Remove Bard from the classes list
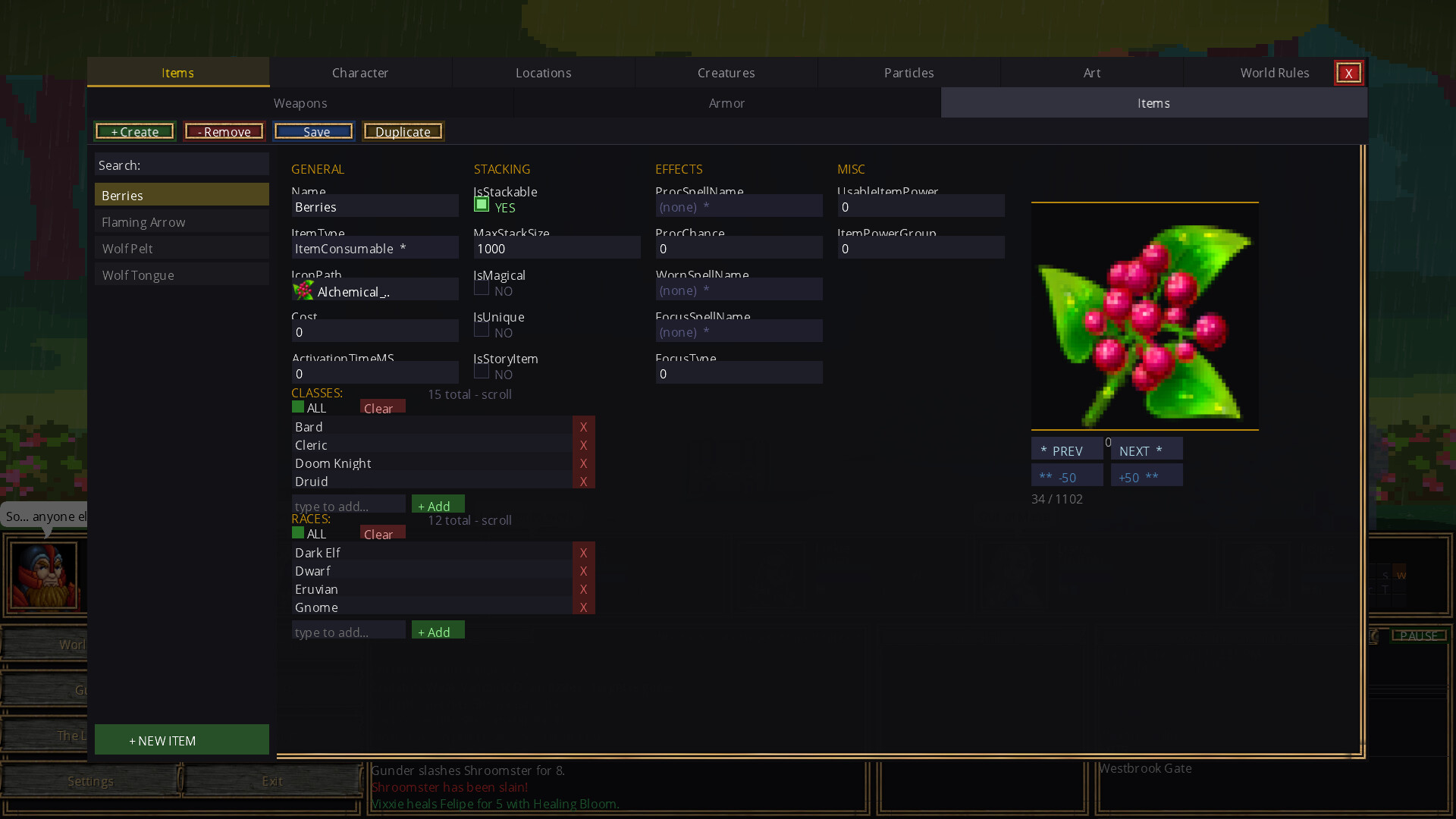 click(x=583, y=426)
